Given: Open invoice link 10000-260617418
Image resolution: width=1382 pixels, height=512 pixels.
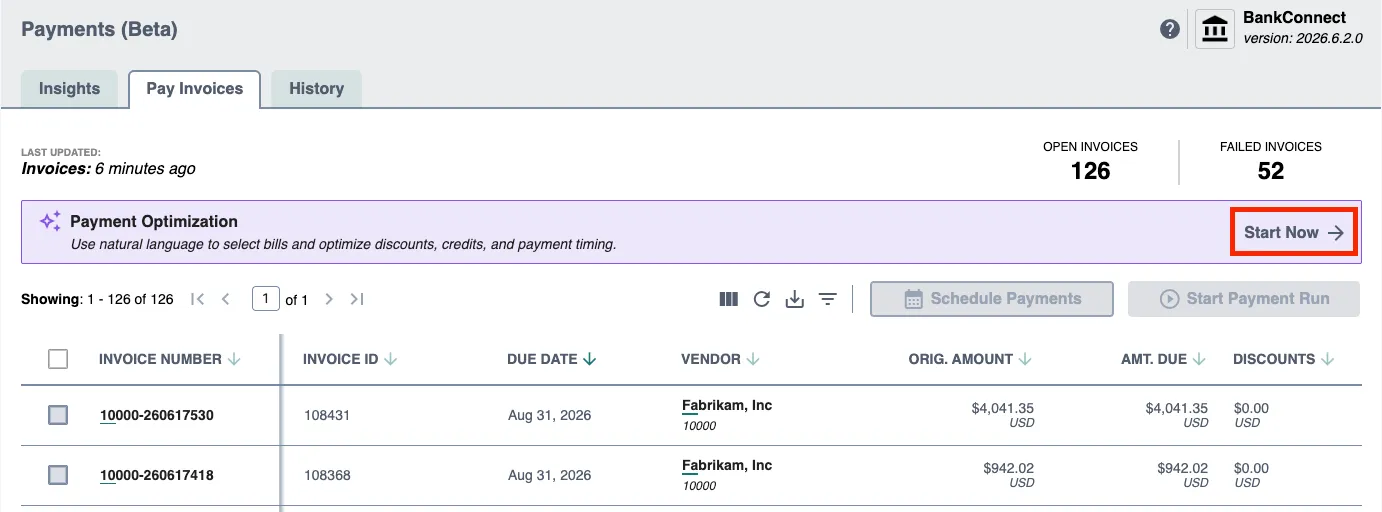Looking at the screenshot, I should [x=157, y=476].
